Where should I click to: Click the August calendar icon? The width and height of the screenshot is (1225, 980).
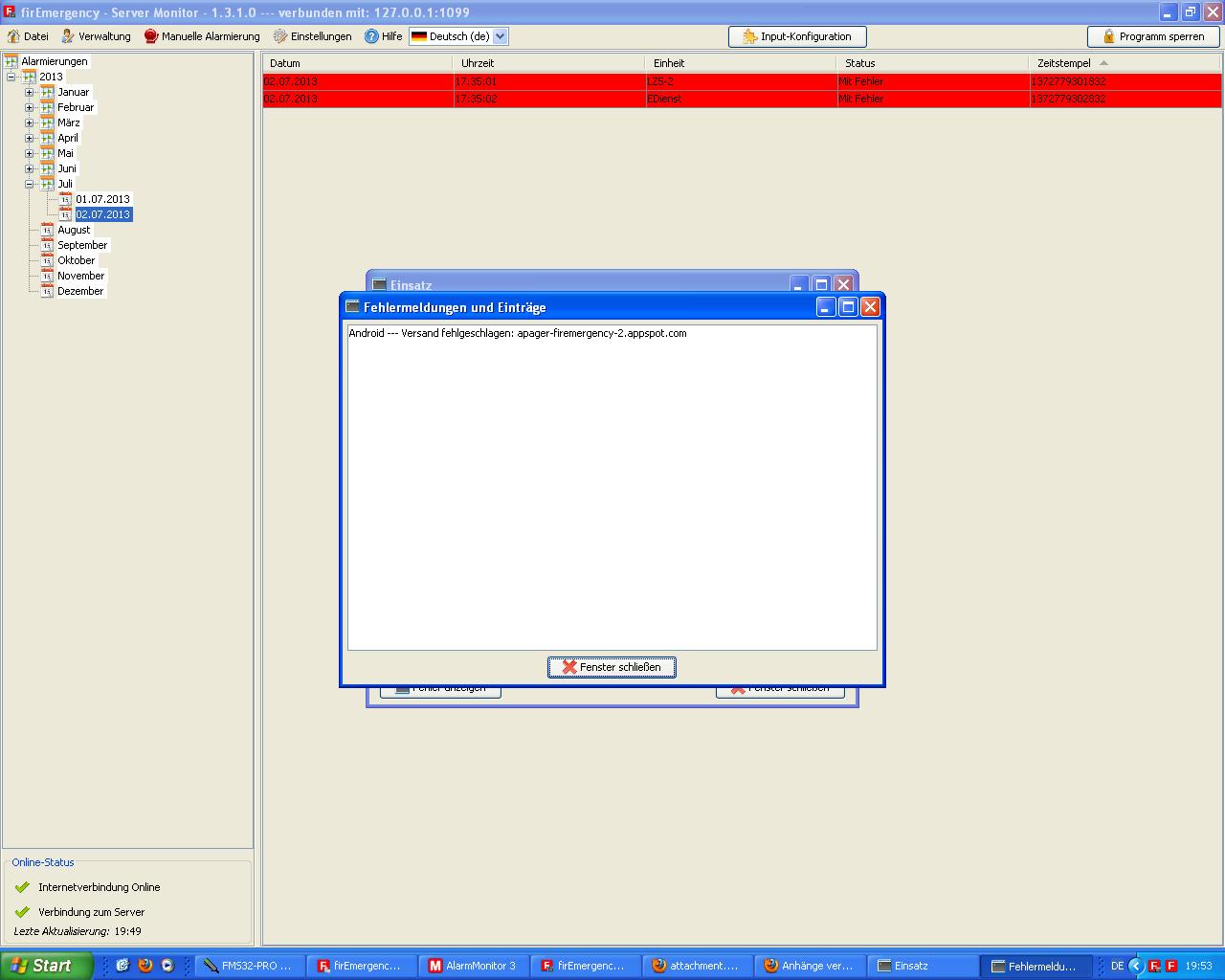[47, 230]
